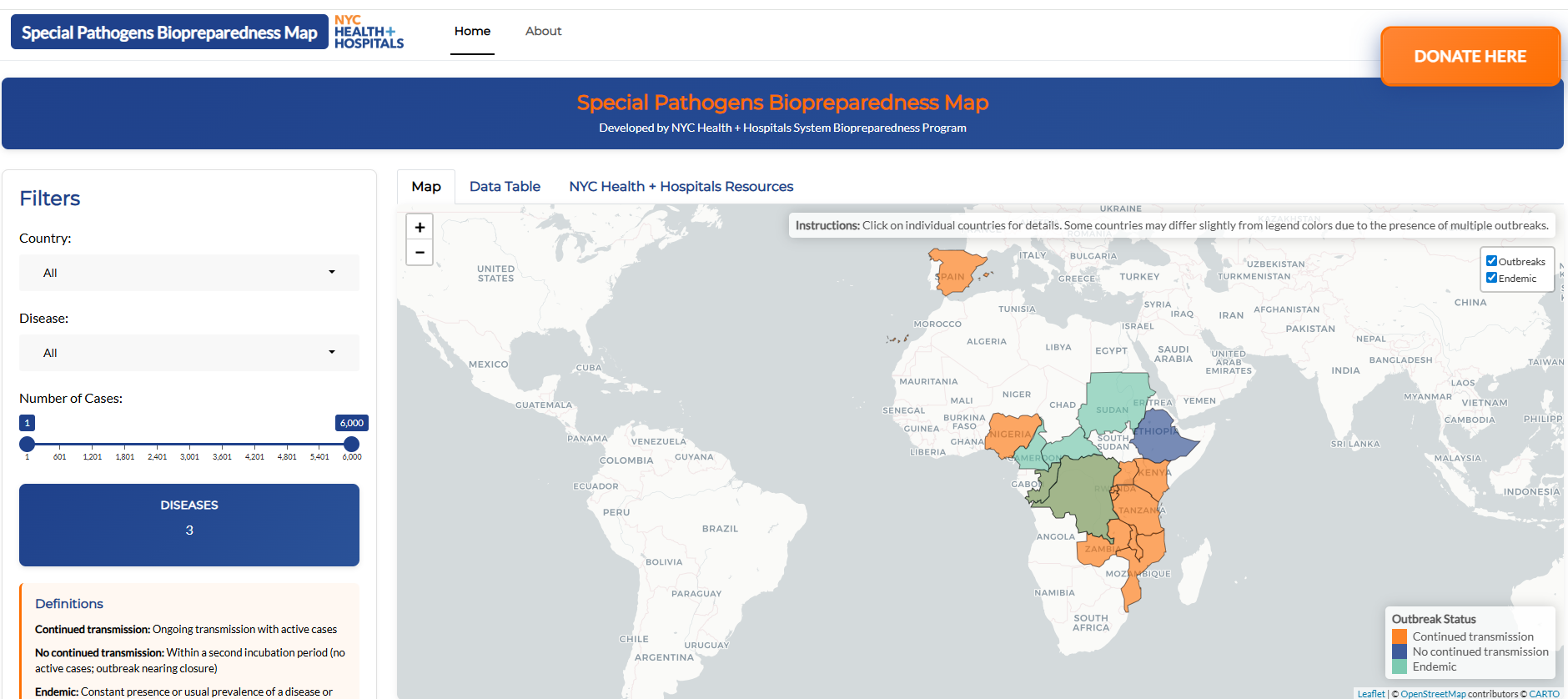This screenshot has width=1568, height=699.
Task: Open the Disease dropdown
Action: (x=189, y=353)
